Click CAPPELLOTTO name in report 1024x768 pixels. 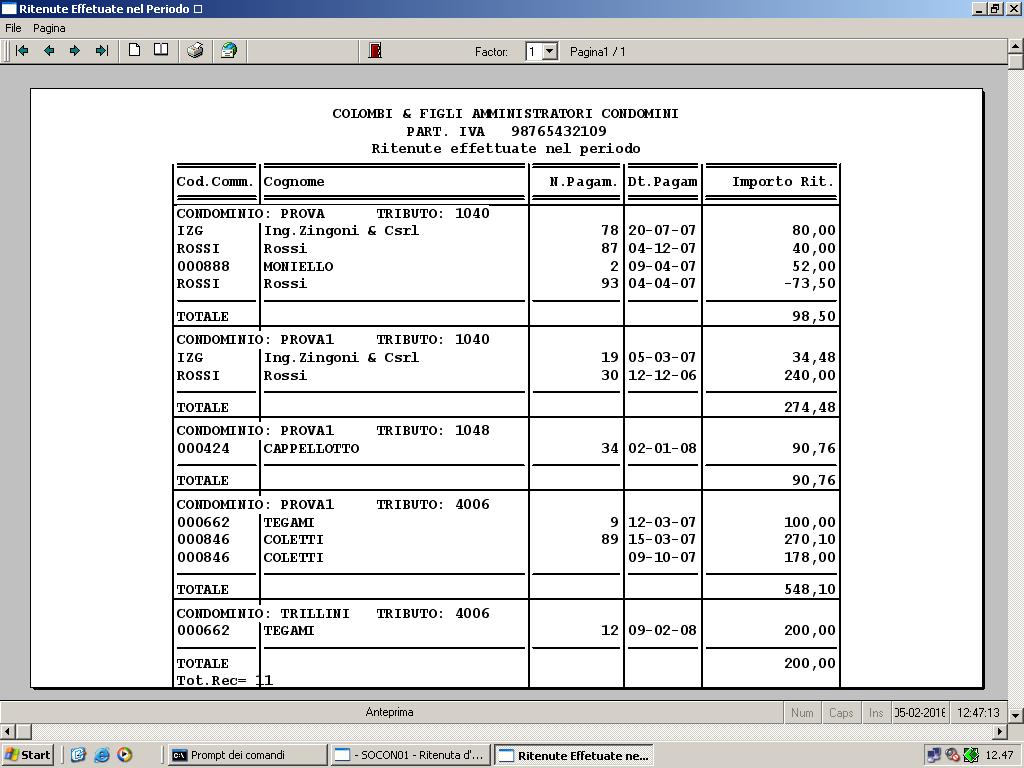coord(312,449)
